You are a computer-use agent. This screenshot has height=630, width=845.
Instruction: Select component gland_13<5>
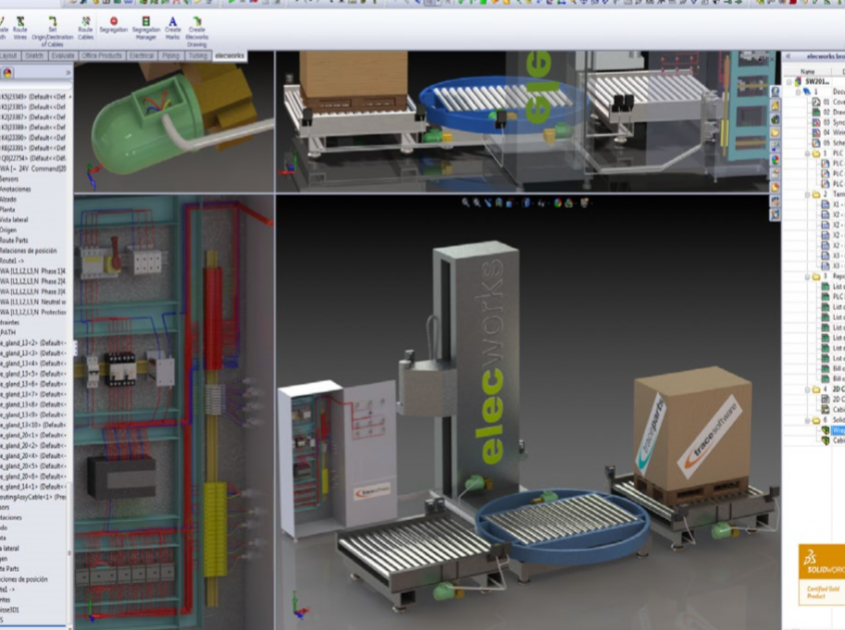pyautogui.click(x=33, y=373)
